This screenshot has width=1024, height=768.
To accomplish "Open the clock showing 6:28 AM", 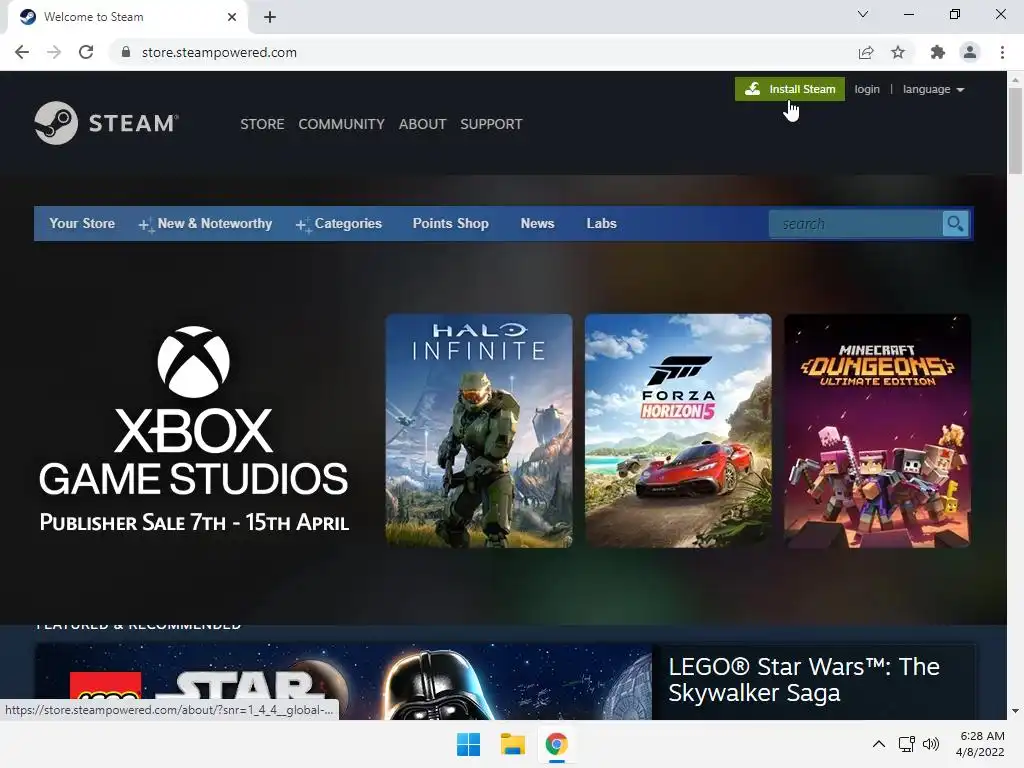I will (x=980, y=744).
